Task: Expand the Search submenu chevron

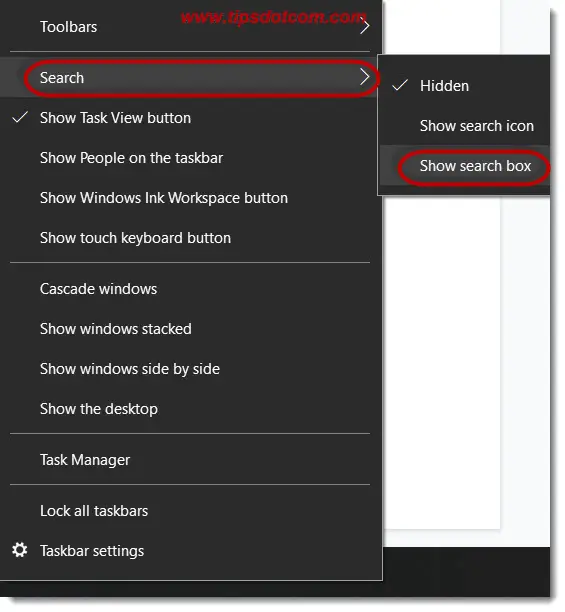Action: click(x=364, y=77)
